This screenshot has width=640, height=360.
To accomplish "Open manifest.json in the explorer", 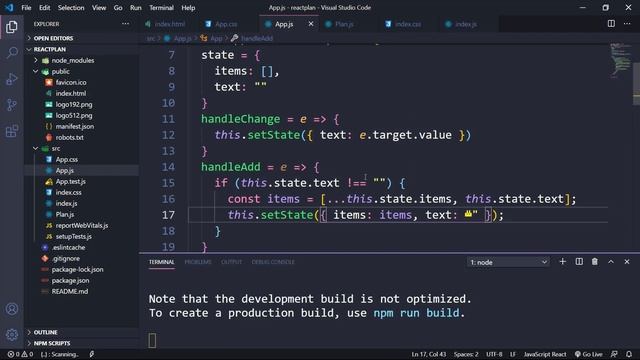I will [75, 126].
